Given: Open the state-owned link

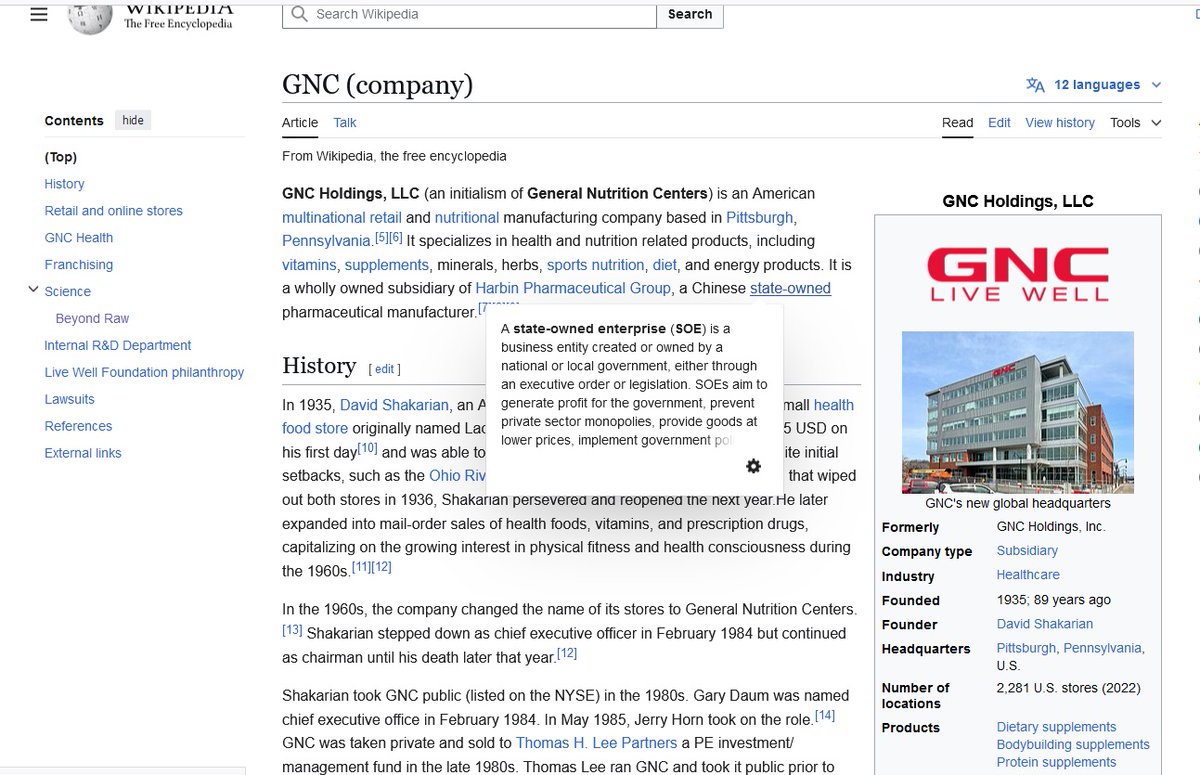Looking at the screenshot, I should [x=790, y=289].
